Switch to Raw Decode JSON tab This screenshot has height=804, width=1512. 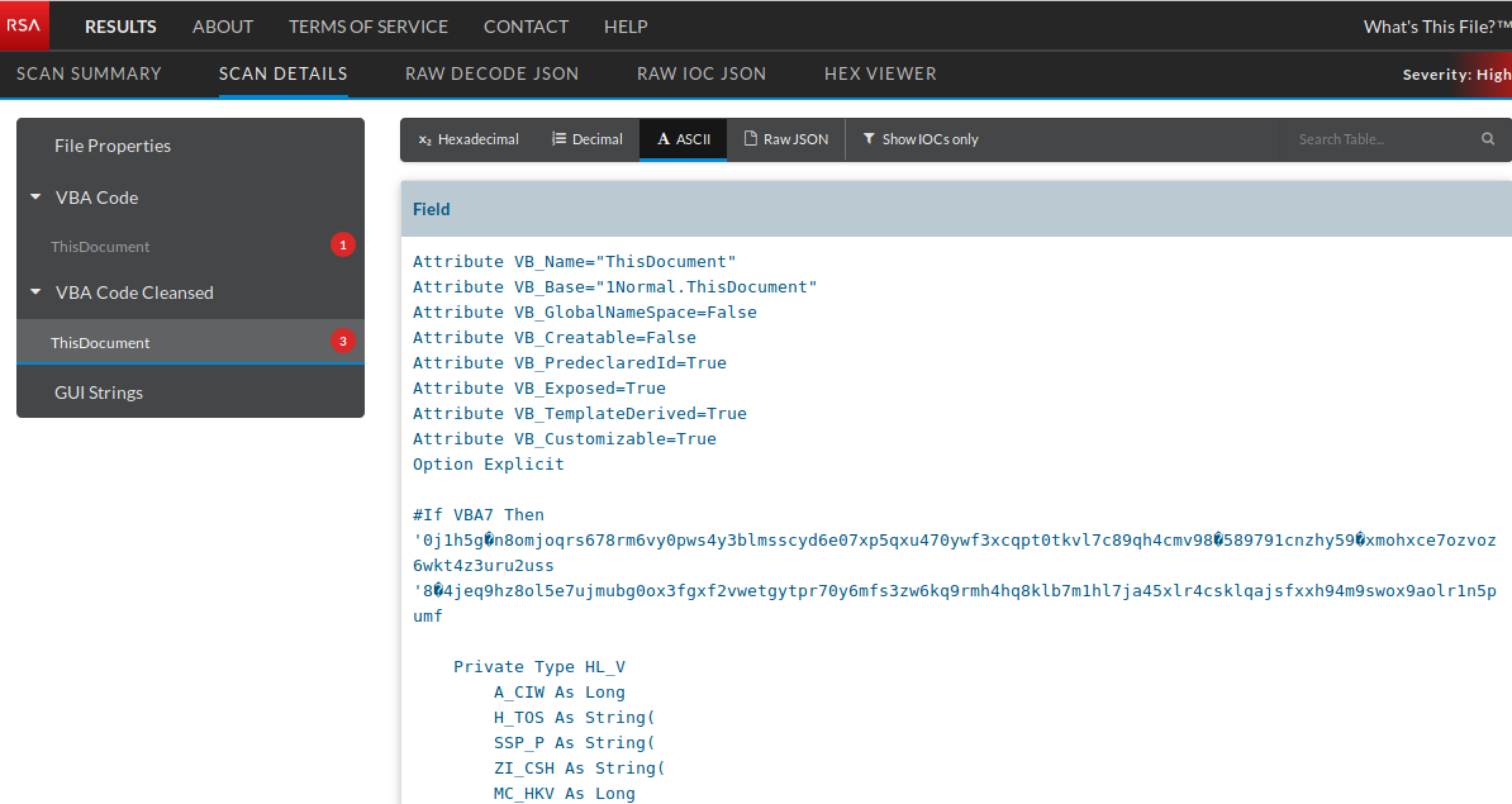(492, 73)
